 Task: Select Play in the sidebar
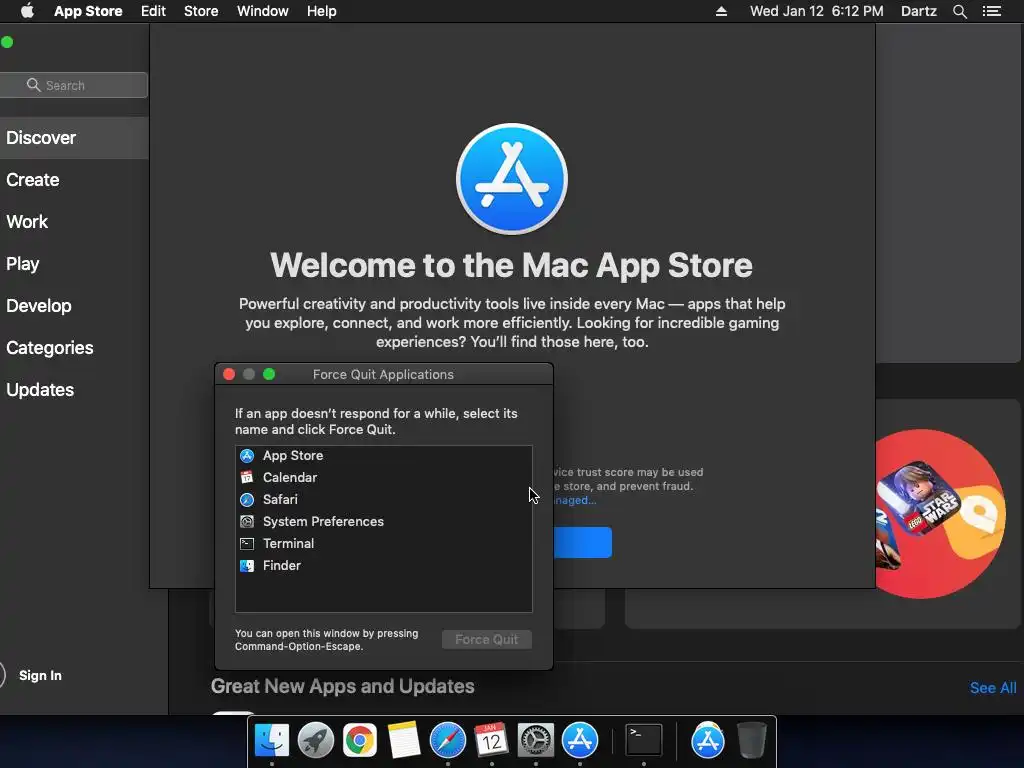pos(74,264)
